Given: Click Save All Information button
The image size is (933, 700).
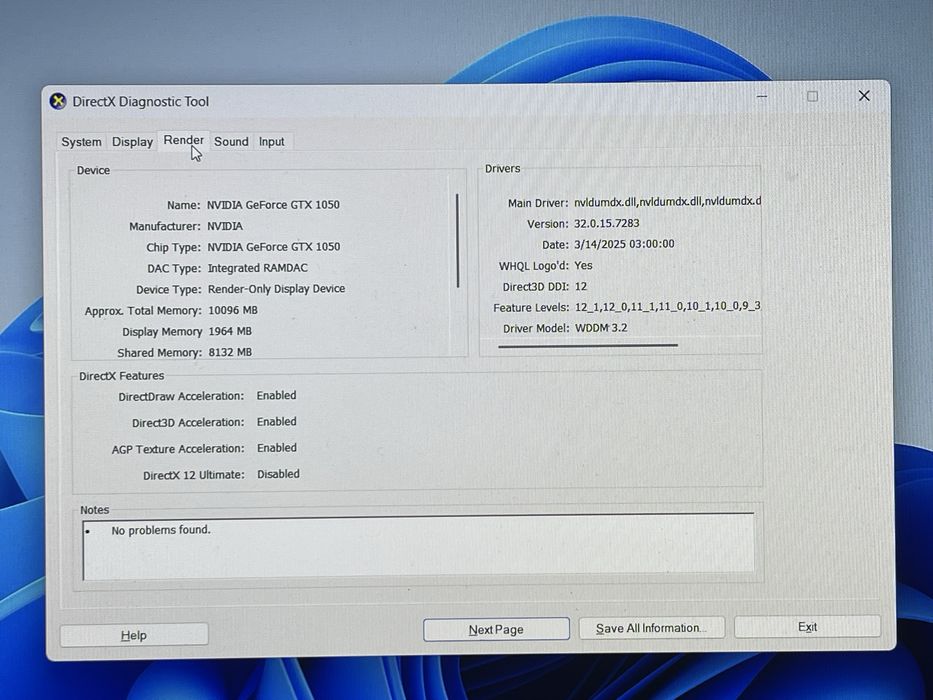Looking at the screenshot, I should pos(651,628).
